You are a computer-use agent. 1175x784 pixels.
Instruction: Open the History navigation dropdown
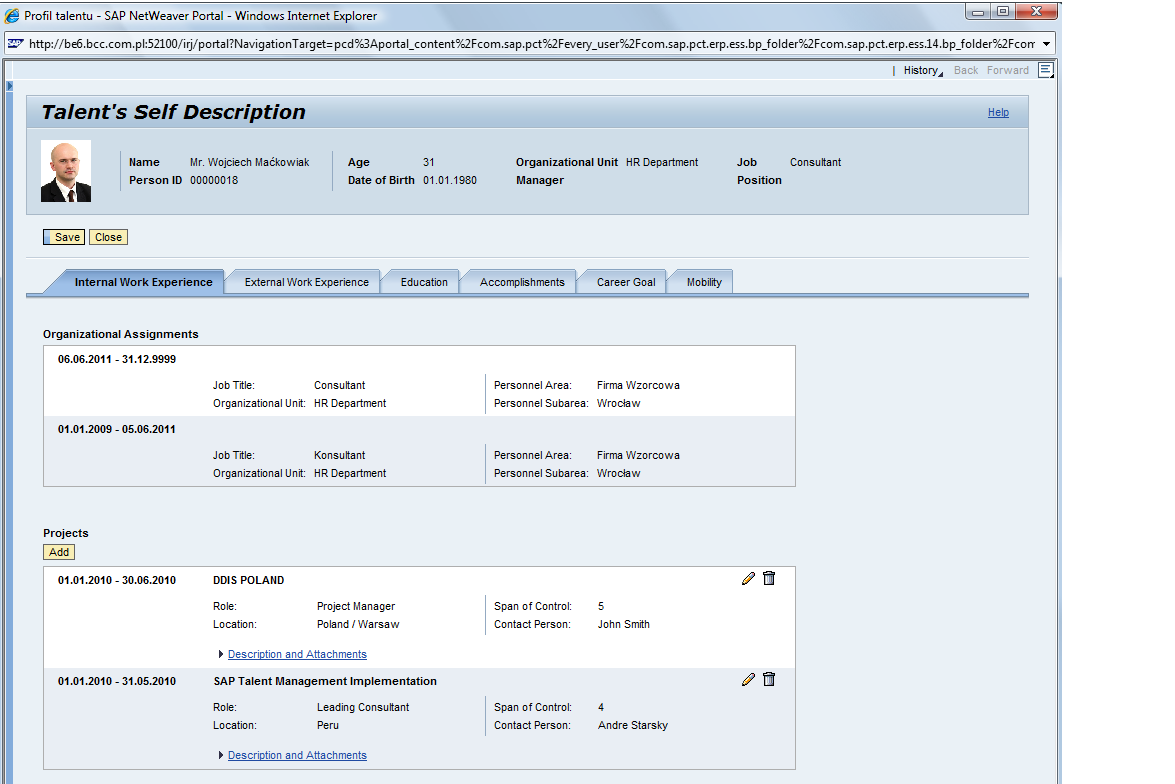point(921,70)
